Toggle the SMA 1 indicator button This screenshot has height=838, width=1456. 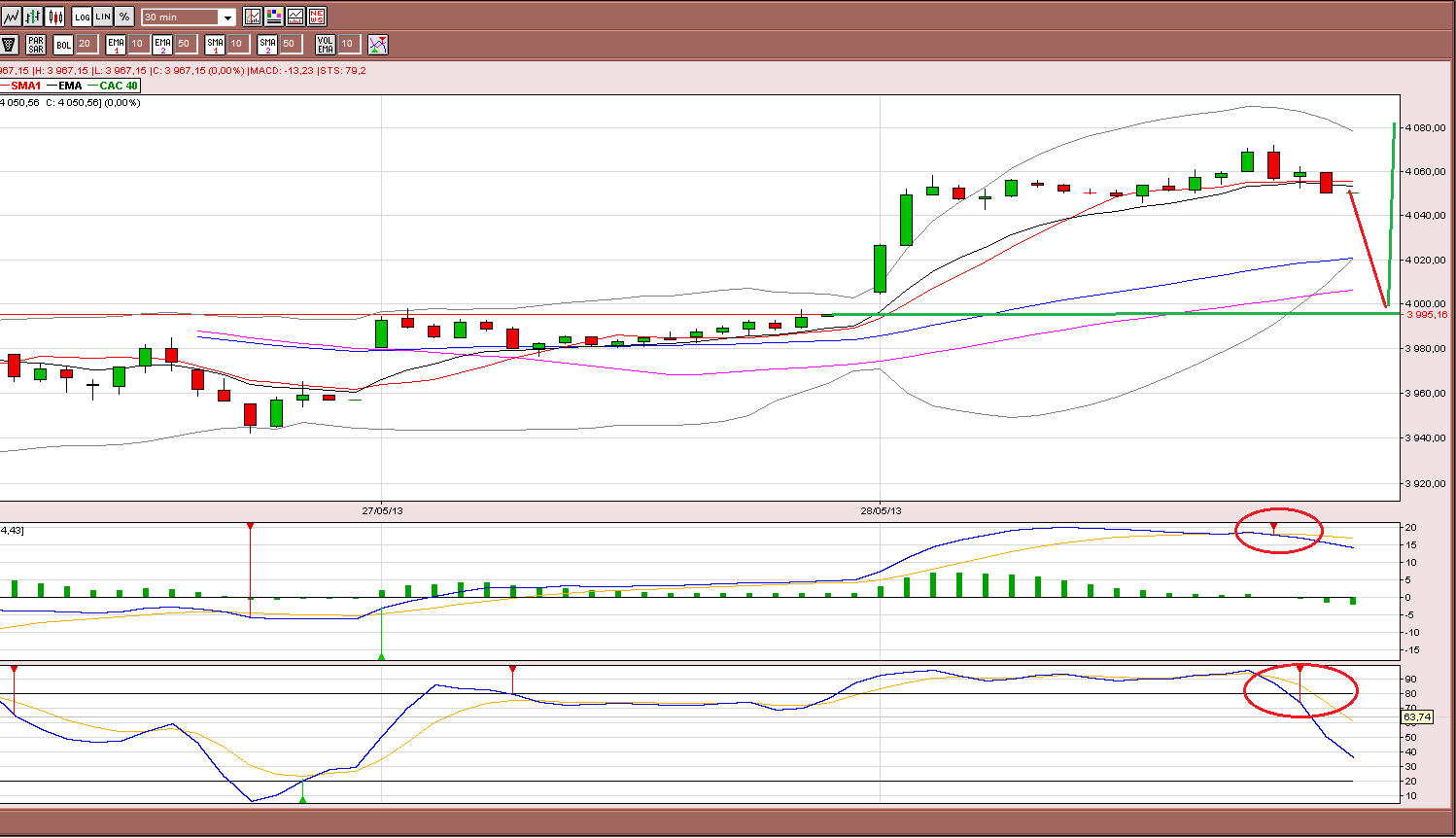216,45
